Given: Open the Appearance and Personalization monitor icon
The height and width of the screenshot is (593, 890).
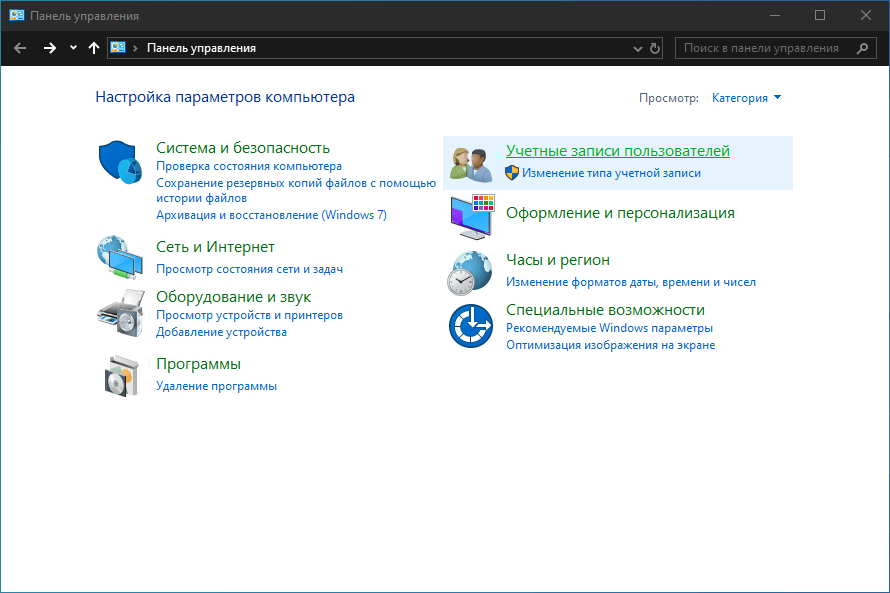Looking at the screenshot, I should point(472,216).
